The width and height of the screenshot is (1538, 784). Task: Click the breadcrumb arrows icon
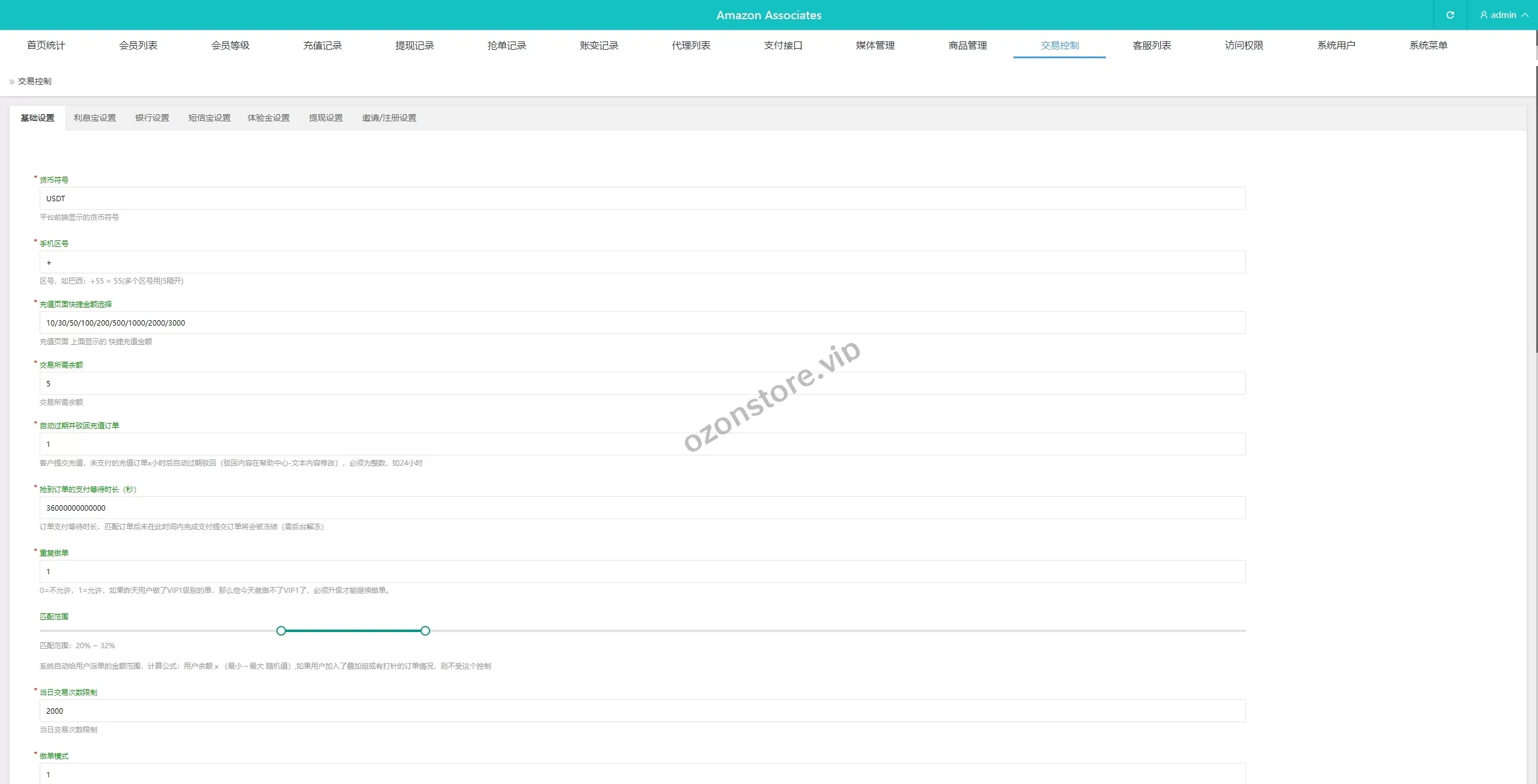coord(11,82)
